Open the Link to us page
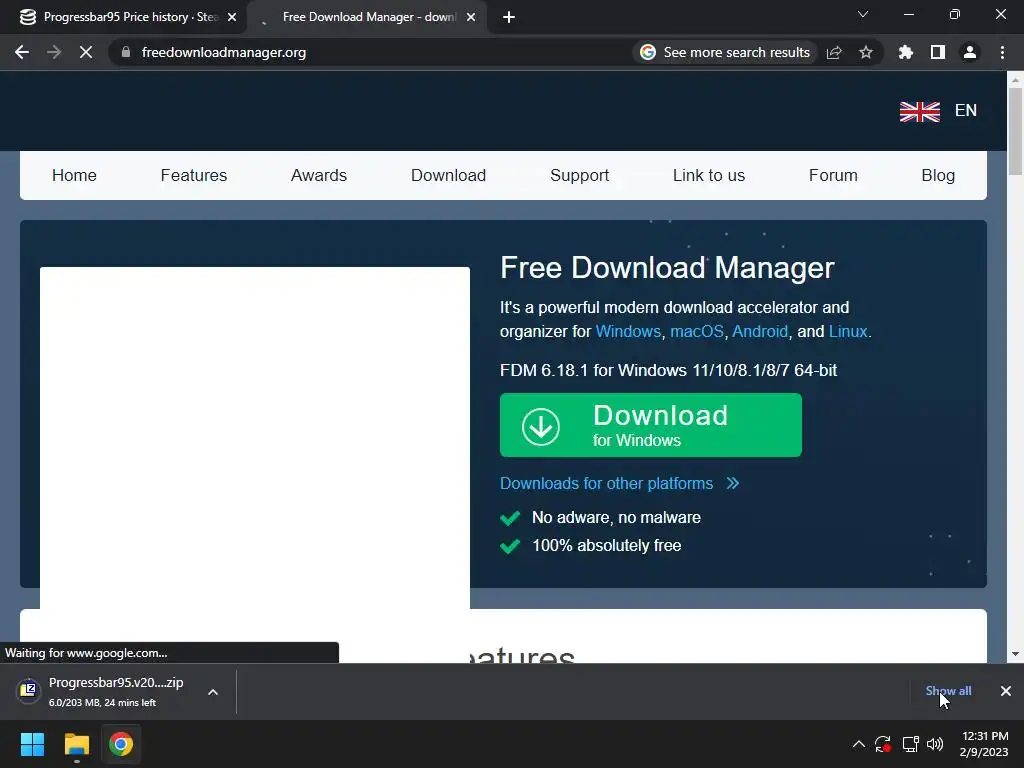 tap(709, 175)
